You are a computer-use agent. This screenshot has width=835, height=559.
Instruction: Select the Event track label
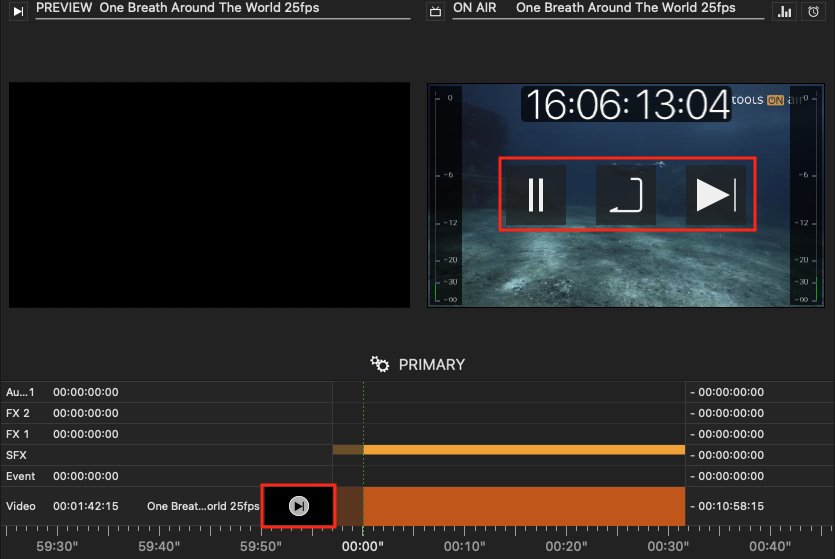pyautogui.click(x=21, y=476)
